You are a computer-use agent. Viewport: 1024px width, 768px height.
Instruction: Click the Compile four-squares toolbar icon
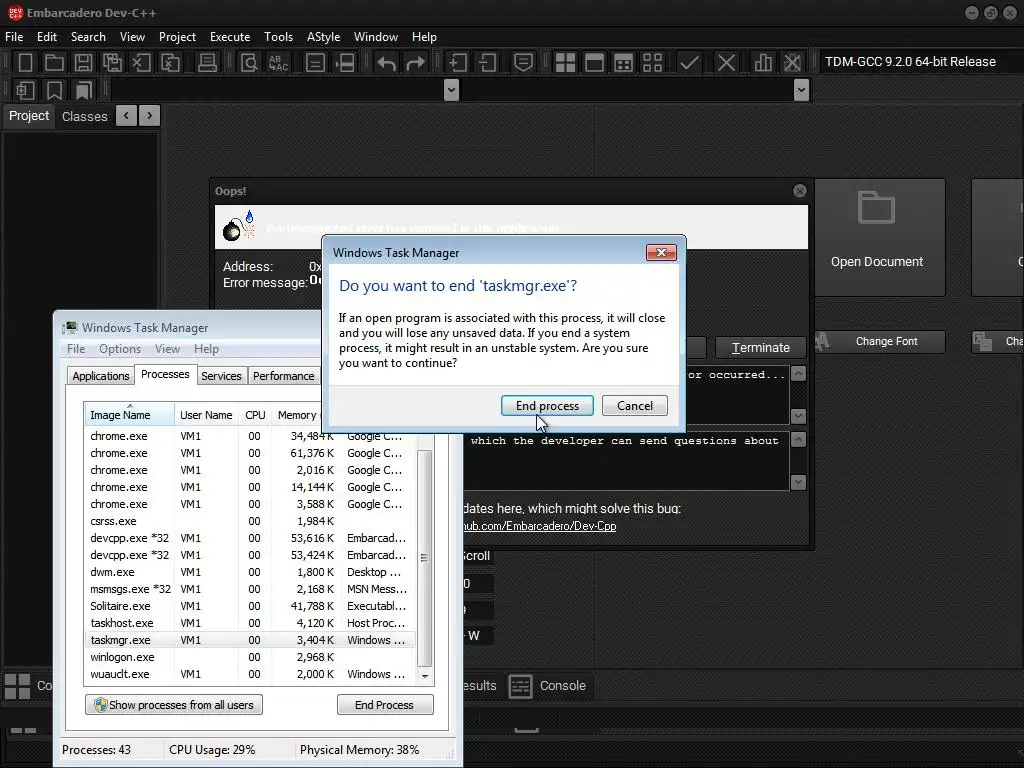pyautogui.click(x=566, y=63)
